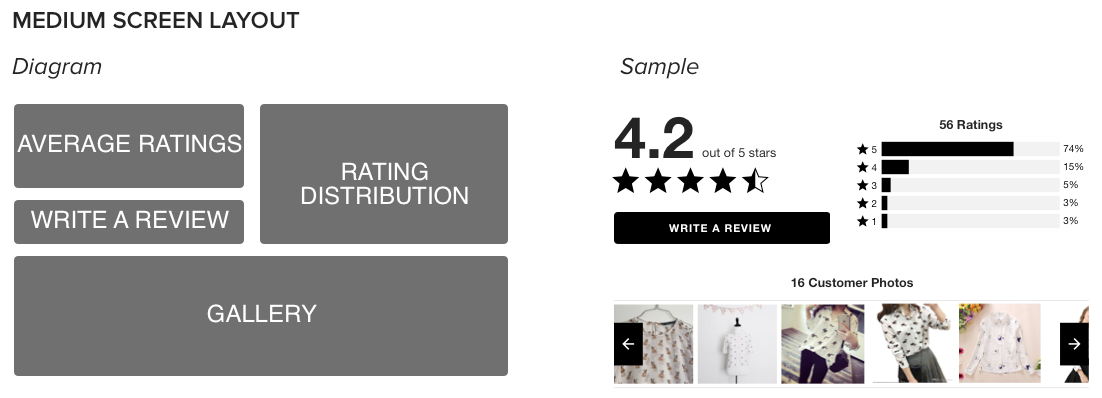Click the gallery left arrow button

pyautogui.click(x=628, y=344)
